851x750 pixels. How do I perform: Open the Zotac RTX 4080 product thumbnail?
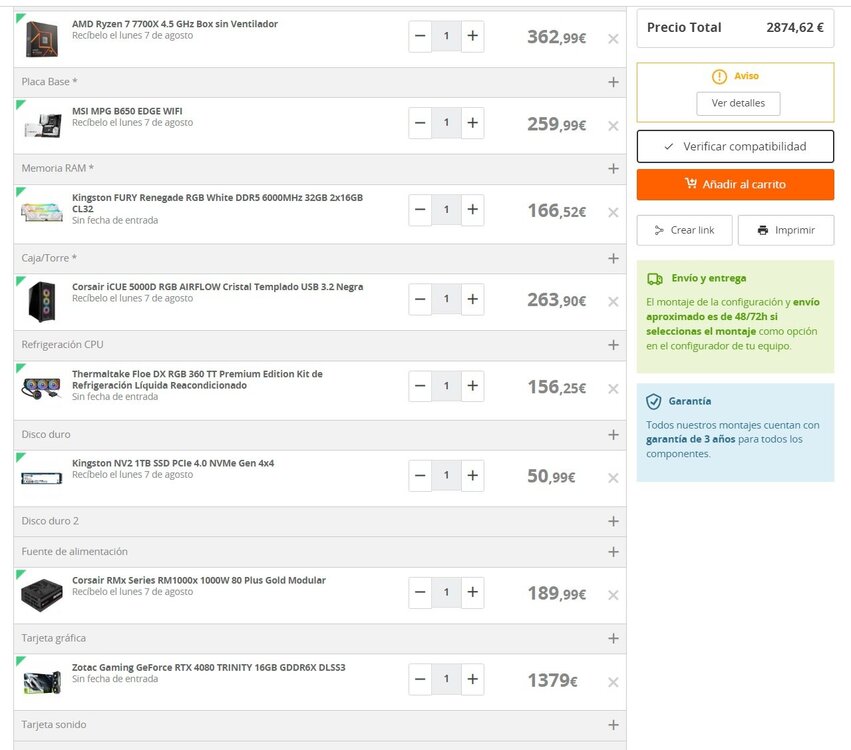[x=42, y=682]
